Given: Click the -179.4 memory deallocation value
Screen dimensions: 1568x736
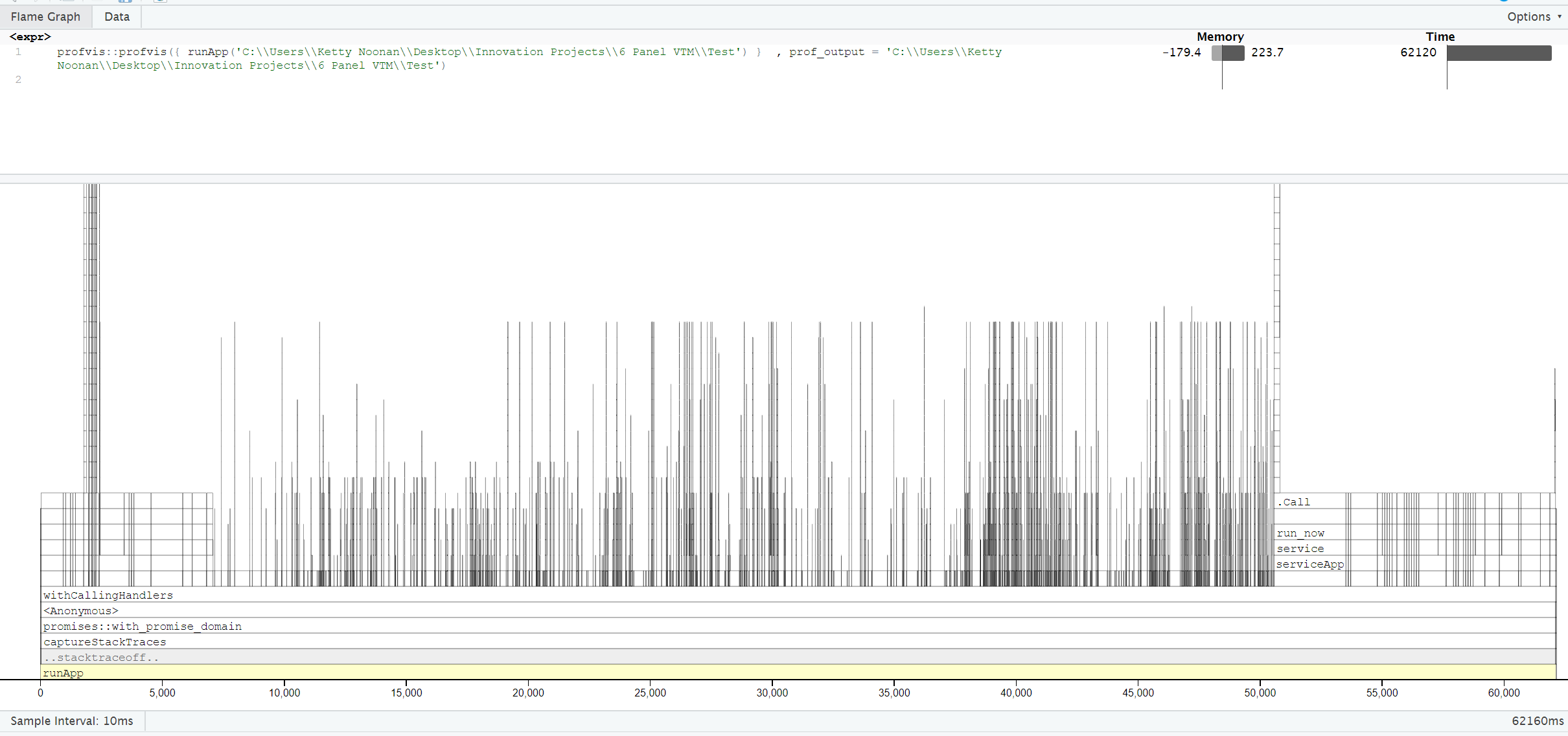Looking at the screenshot, I should tap(1181, 52).
